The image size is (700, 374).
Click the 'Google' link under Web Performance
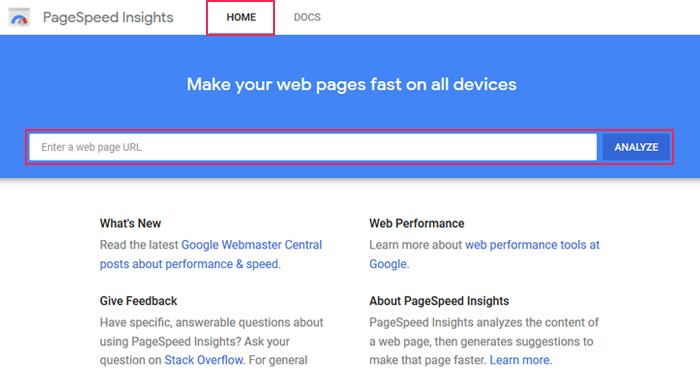[x=388, y=264]
